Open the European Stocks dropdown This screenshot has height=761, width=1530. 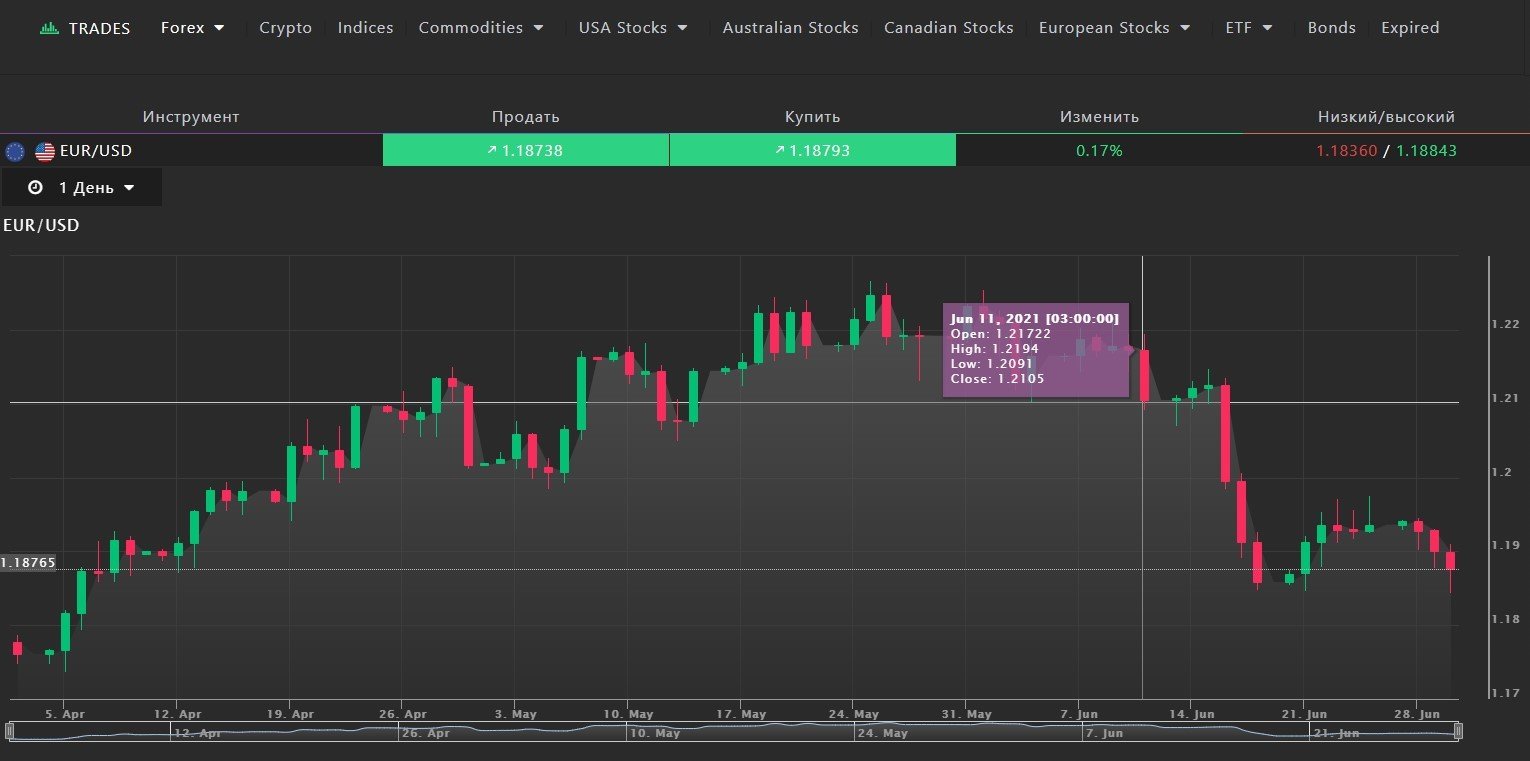click(1114, 28)
